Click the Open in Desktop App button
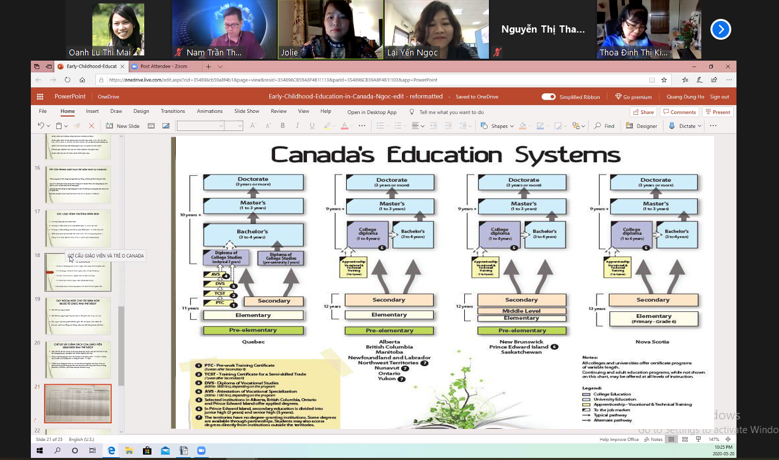This screenshot has height=460, width=779. click(372, 112)
